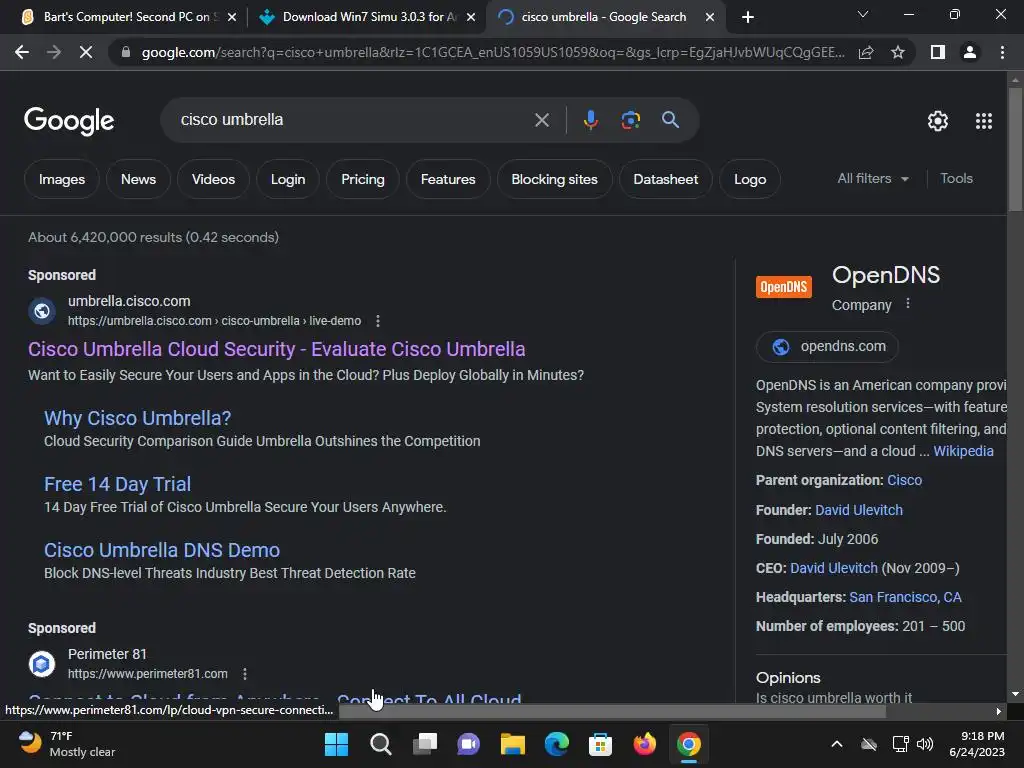Open clock and date 9:18 PM
This screenshot has height=768, width=1024.
coord(977,744)
